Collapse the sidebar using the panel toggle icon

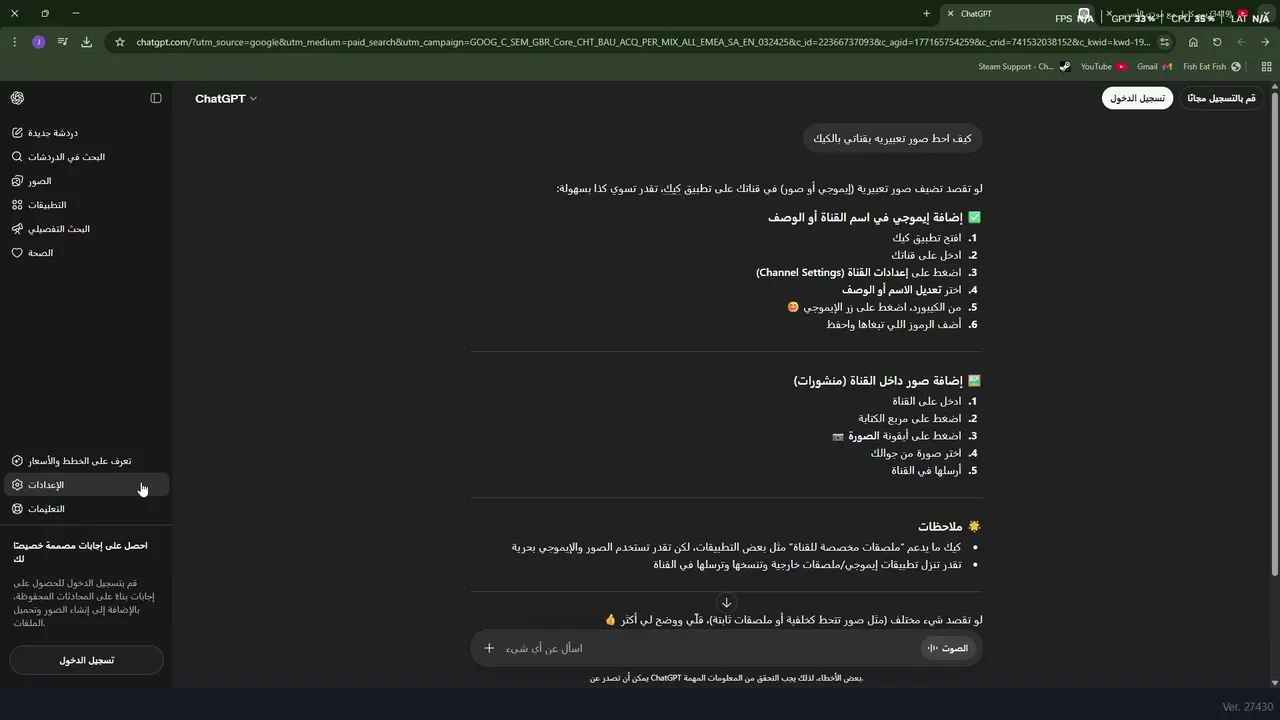[x=156, y=98]
